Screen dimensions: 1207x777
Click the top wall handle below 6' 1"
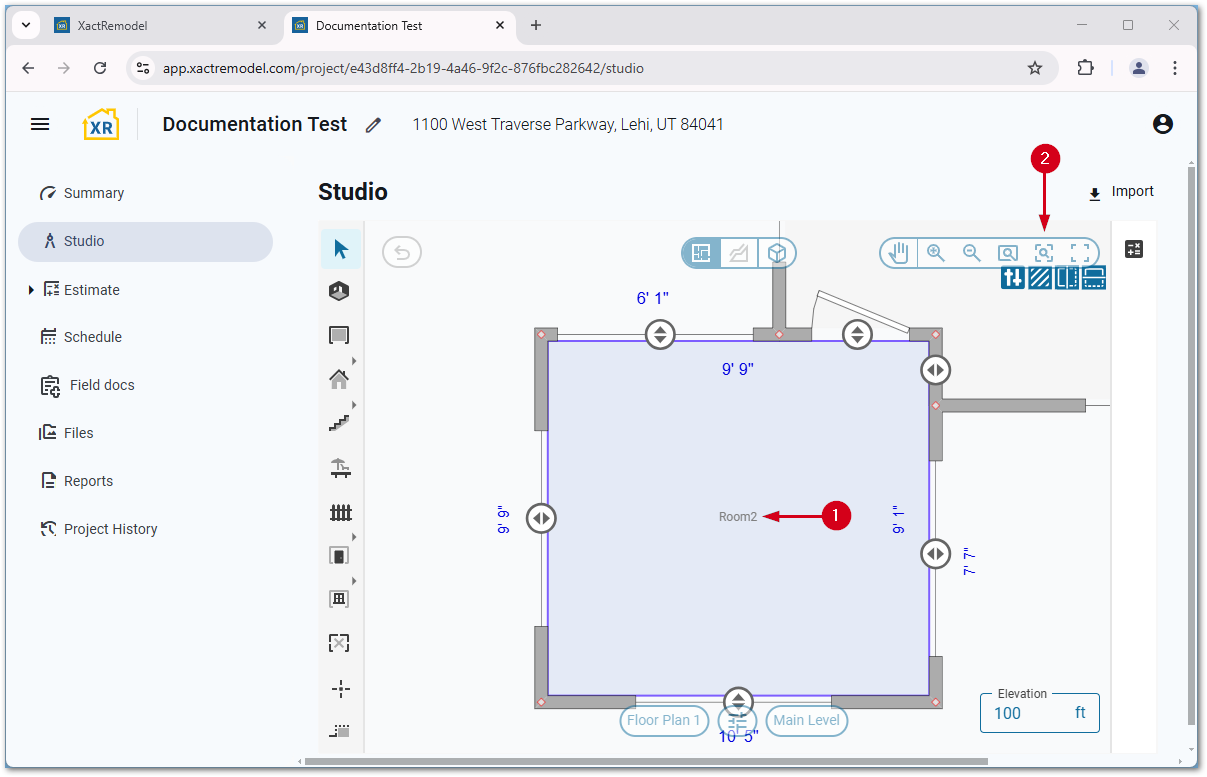click(x=660, y=334)
